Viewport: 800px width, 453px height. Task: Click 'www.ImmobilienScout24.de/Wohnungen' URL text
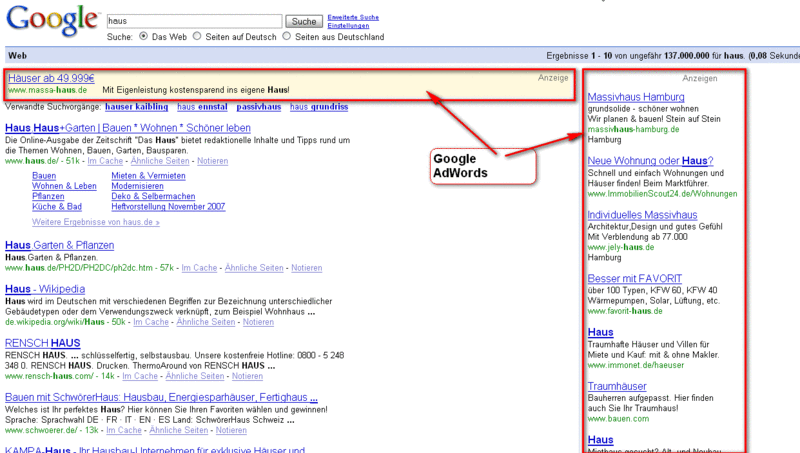click(x=662, y=194)
